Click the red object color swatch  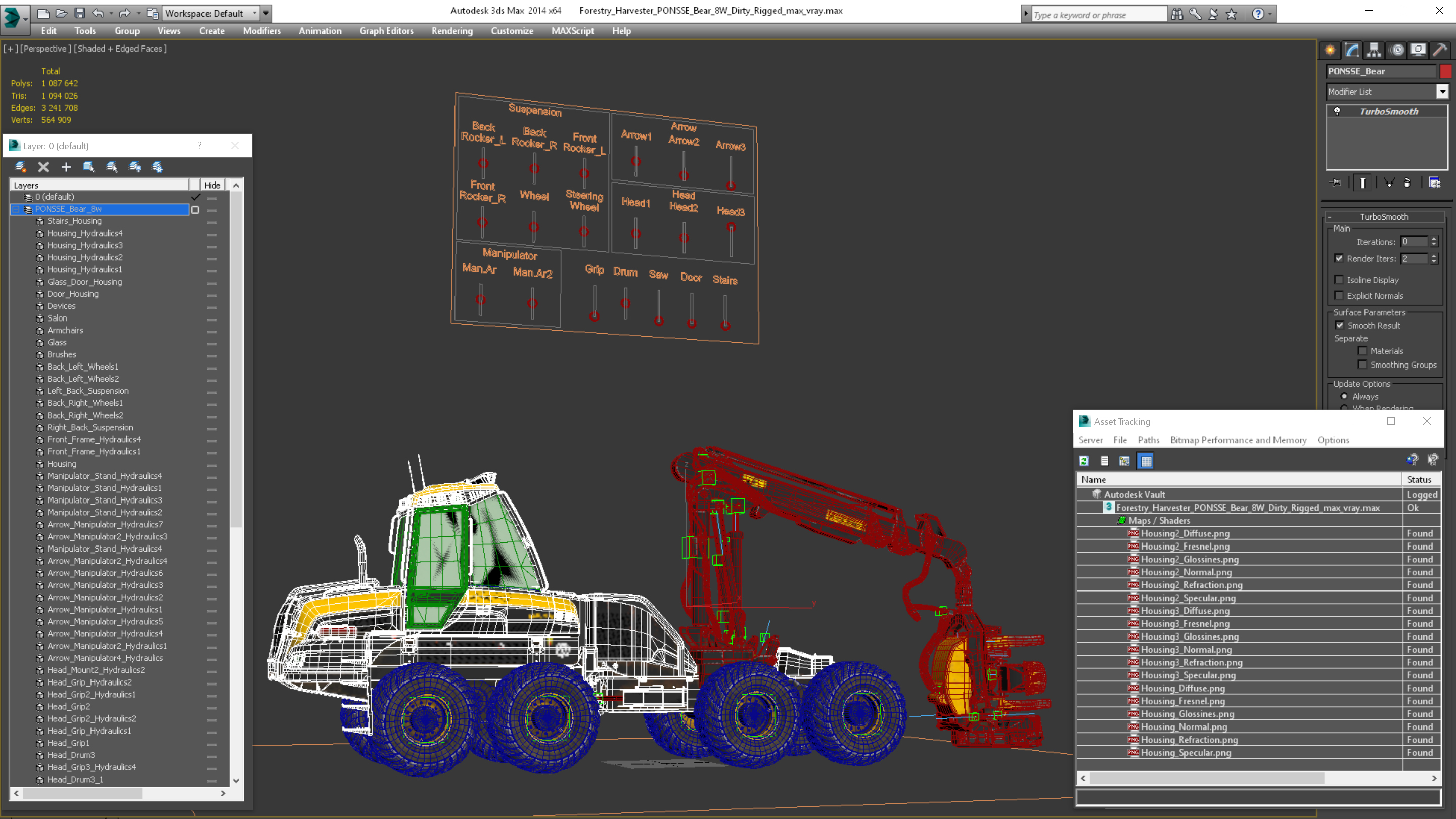click(1445, 71)
